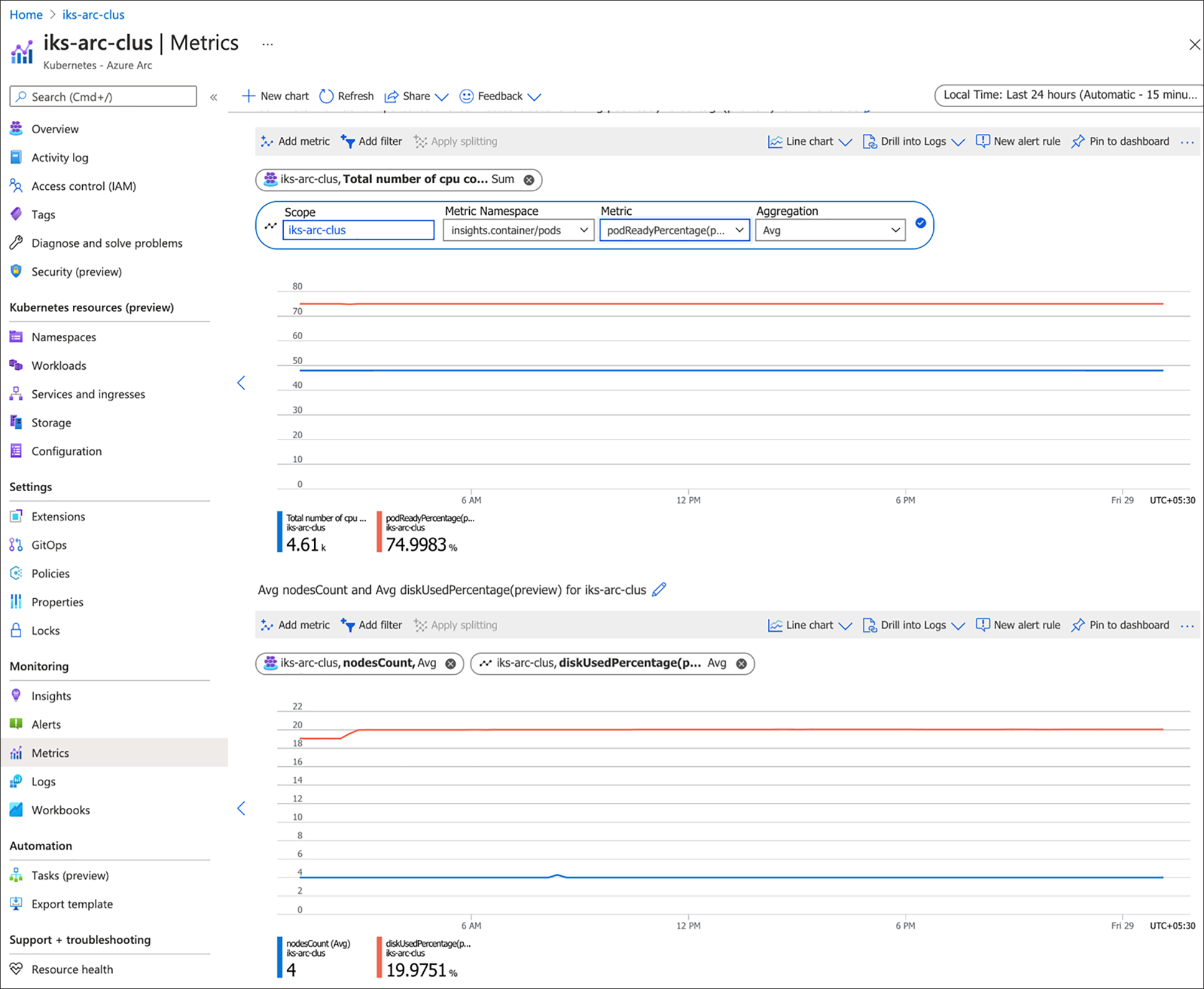
Task: Create a New chart
Action: pos(274,96)
